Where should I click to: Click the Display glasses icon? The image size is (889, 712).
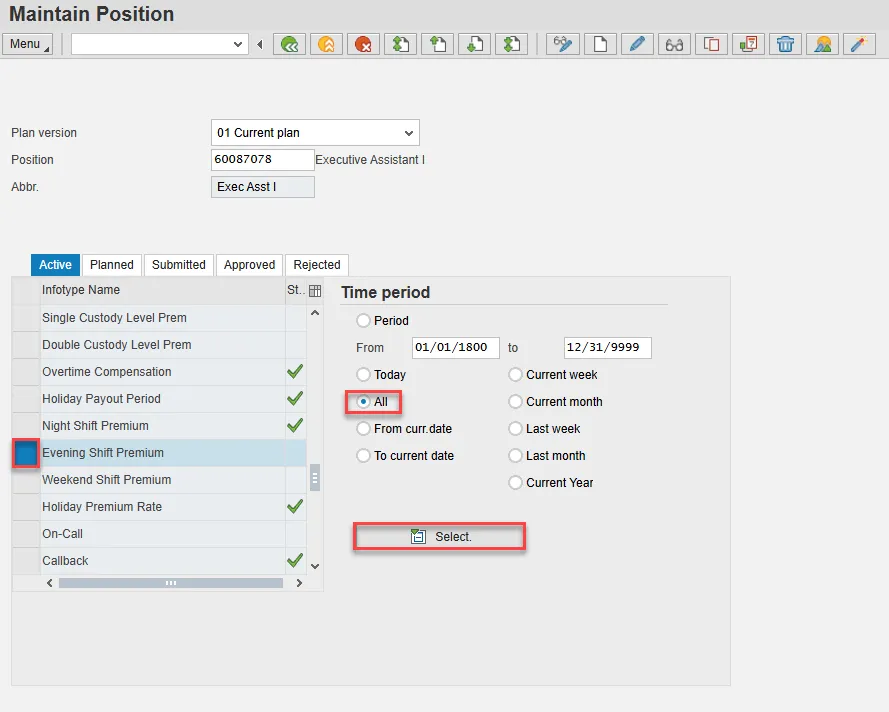674,44
